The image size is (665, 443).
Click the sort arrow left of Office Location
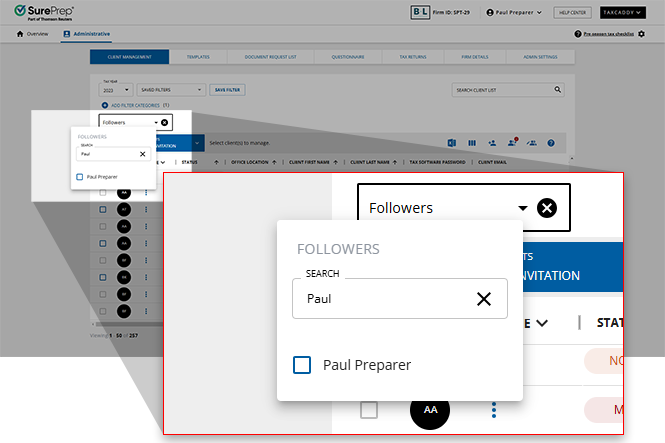pos(216,162)
